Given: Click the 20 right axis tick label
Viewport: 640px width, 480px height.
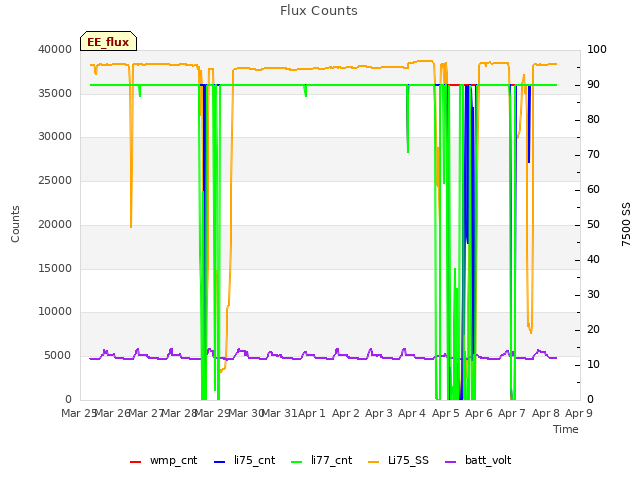Looking at the screenshot, I should (593, 330).
